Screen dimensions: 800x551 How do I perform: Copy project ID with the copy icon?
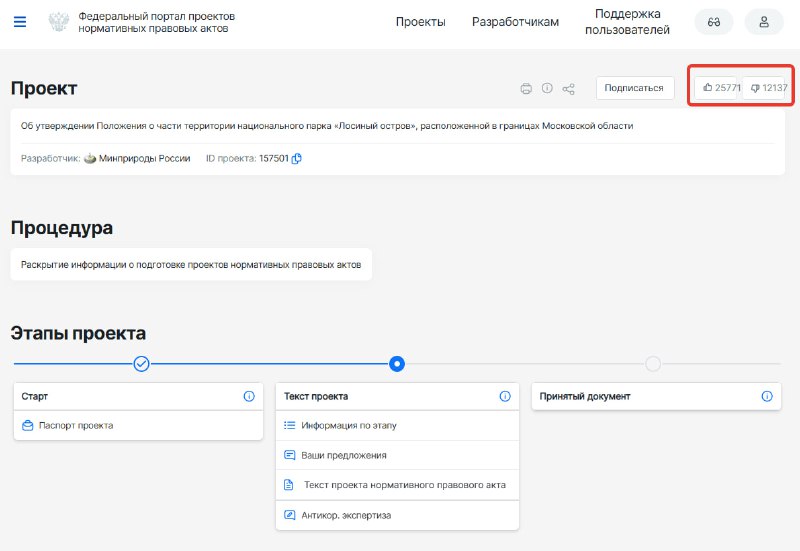coord(296,159)
